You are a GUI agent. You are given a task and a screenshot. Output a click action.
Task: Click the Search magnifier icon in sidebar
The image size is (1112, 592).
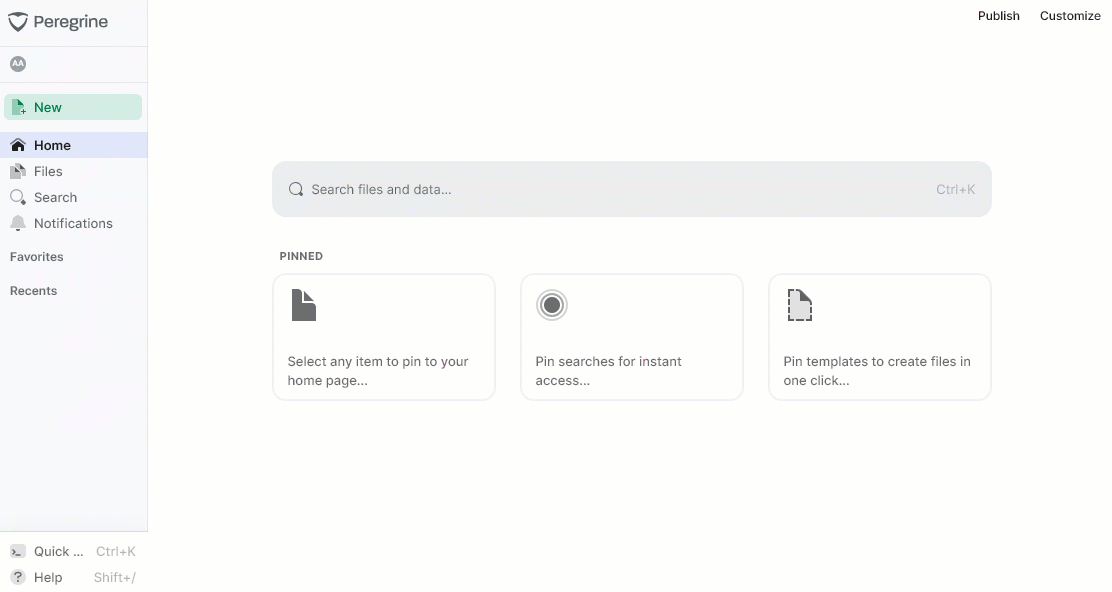tap(18, 197)
